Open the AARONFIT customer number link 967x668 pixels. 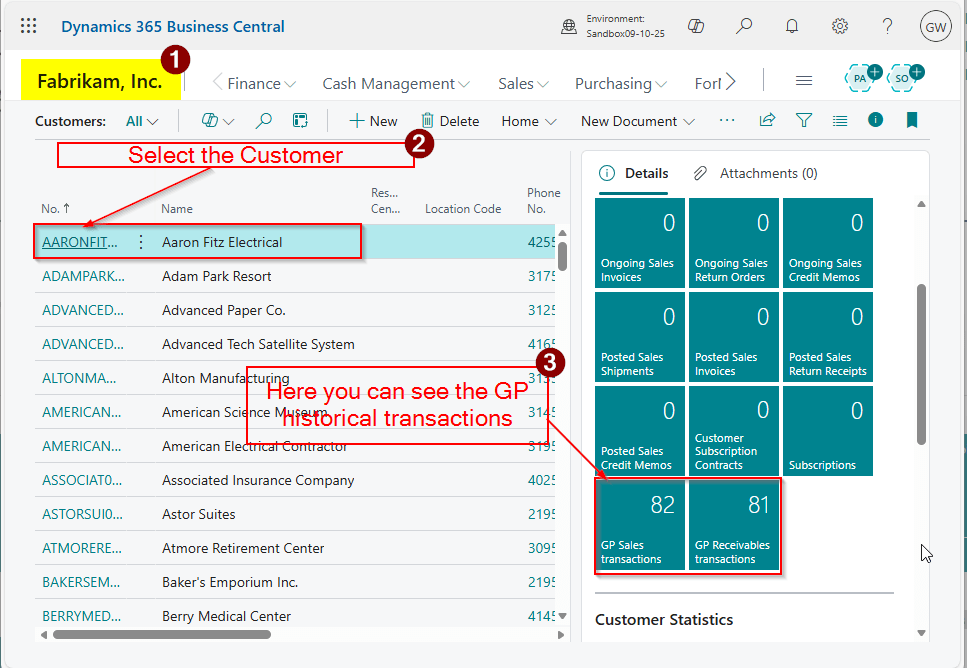(79, 242)
